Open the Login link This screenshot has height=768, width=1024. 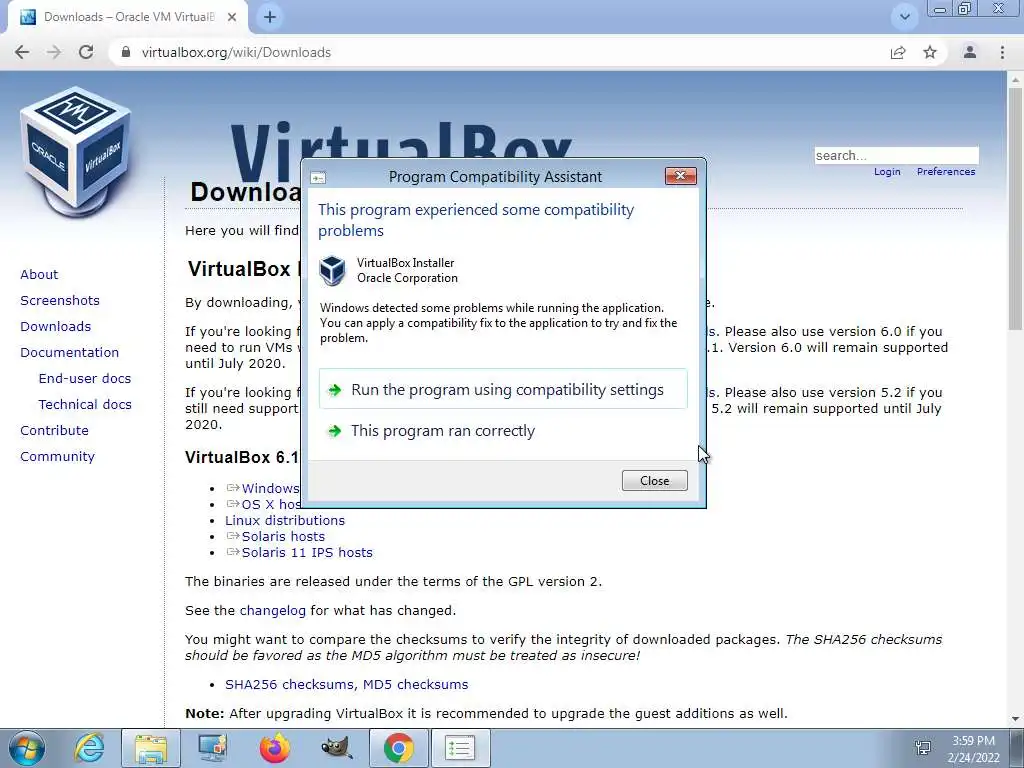click(887, 172)
